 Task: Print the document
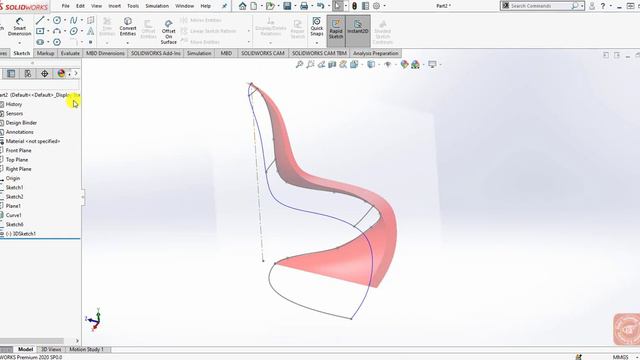tap(304, 6)
